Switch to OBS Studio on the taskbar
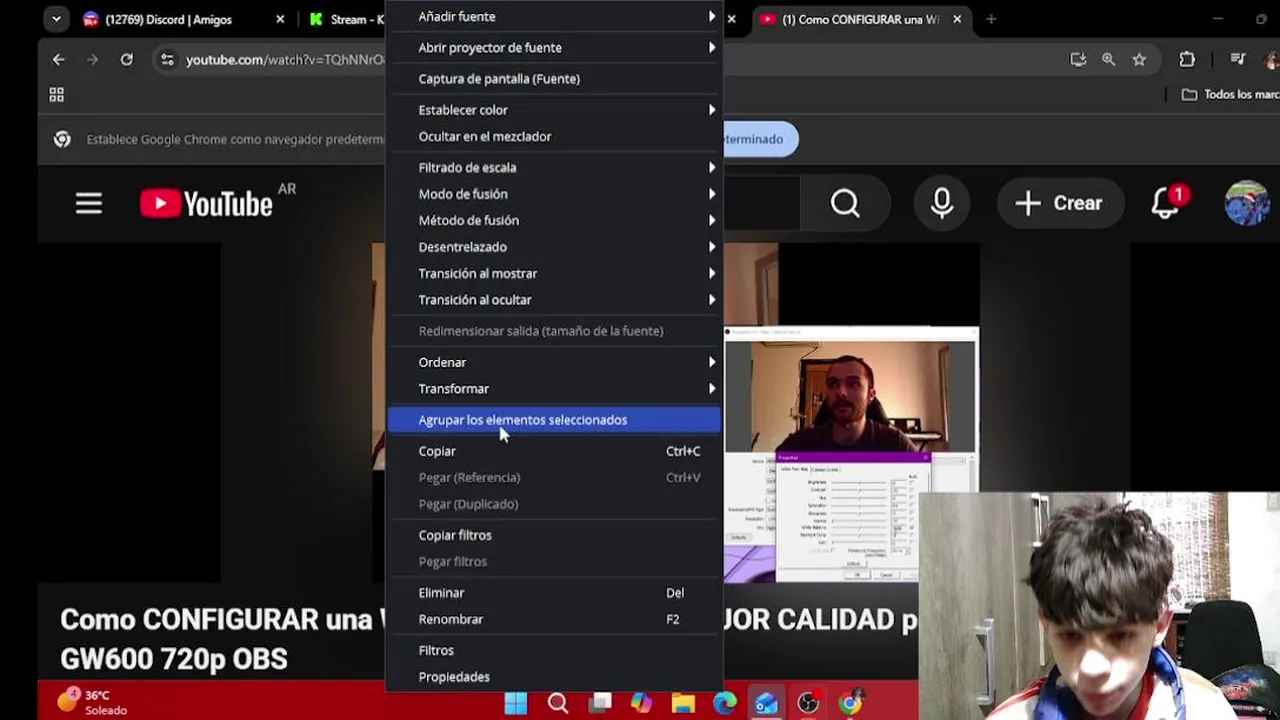 click(808, 704)
